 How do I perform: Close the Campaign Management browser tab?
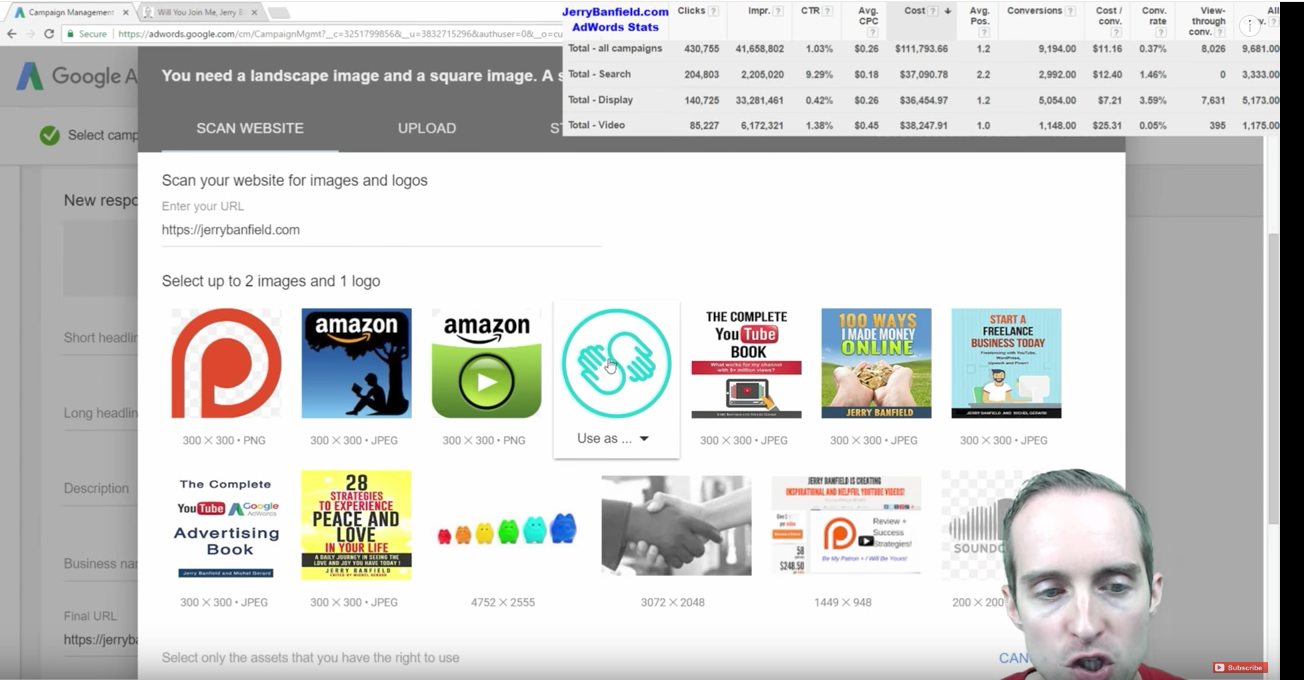(x=126, y=12)
